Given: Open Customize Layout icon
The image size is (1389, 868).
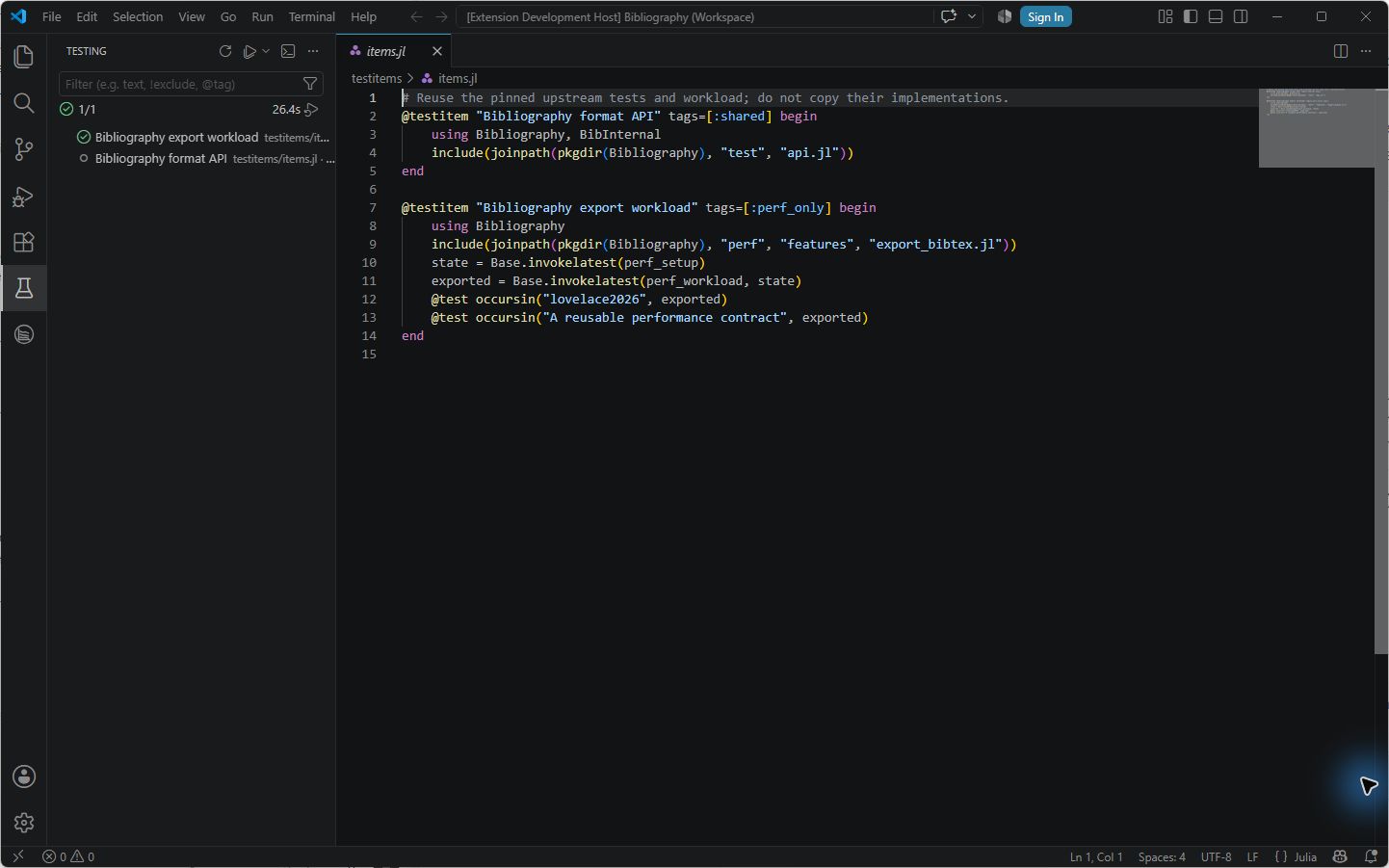Looking at the screenshot, I should coord(1166,16).
